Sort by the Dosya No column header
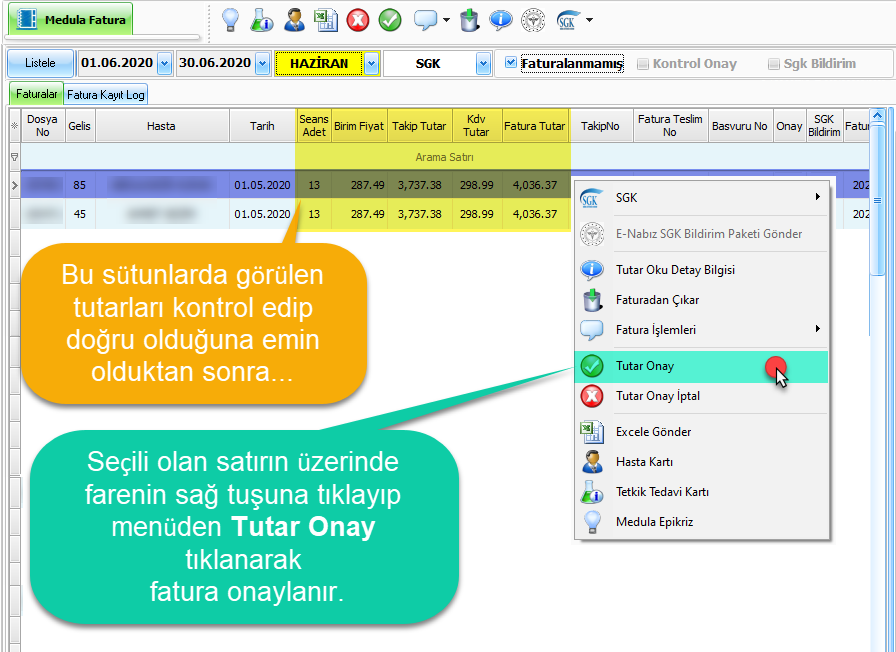The width and height of the screenshot is (896, 652). [x=42, y=126]
